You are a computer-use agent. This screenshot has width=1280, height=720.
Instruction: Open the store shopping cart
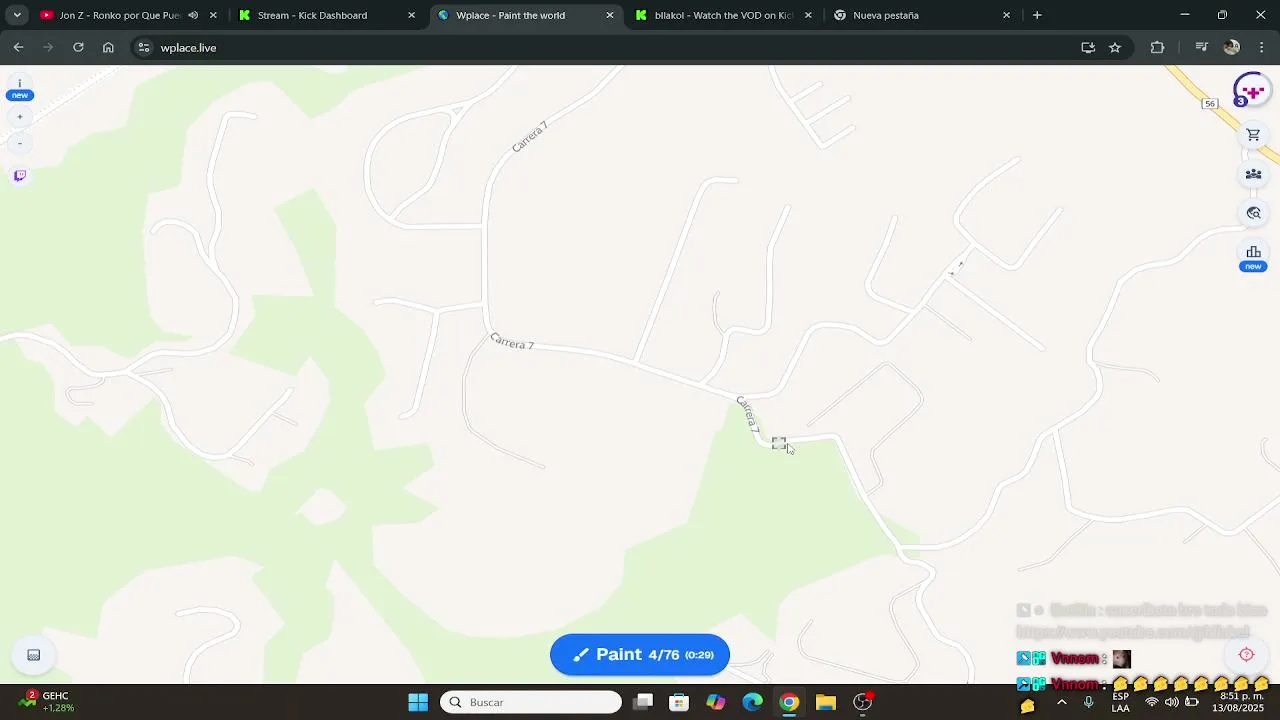(1253, 135)
